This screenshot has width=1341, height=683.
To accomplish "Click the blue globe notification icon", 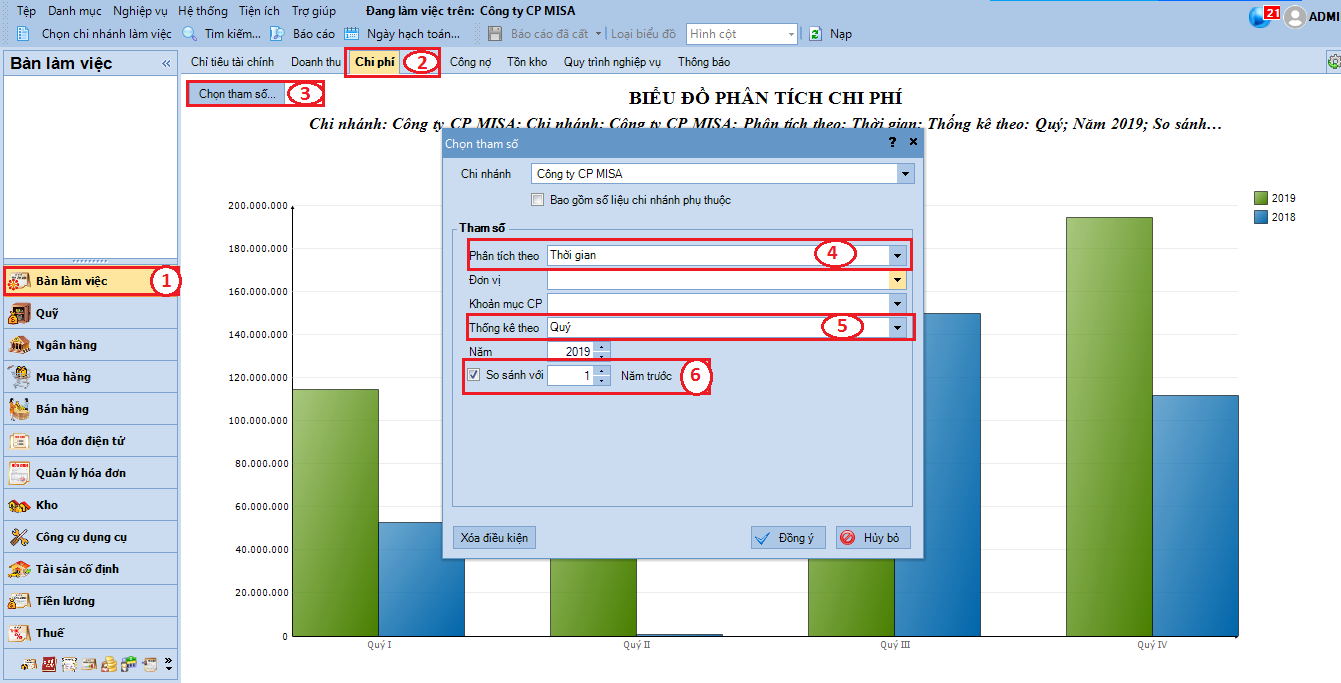I will [x=1259, y=17].
